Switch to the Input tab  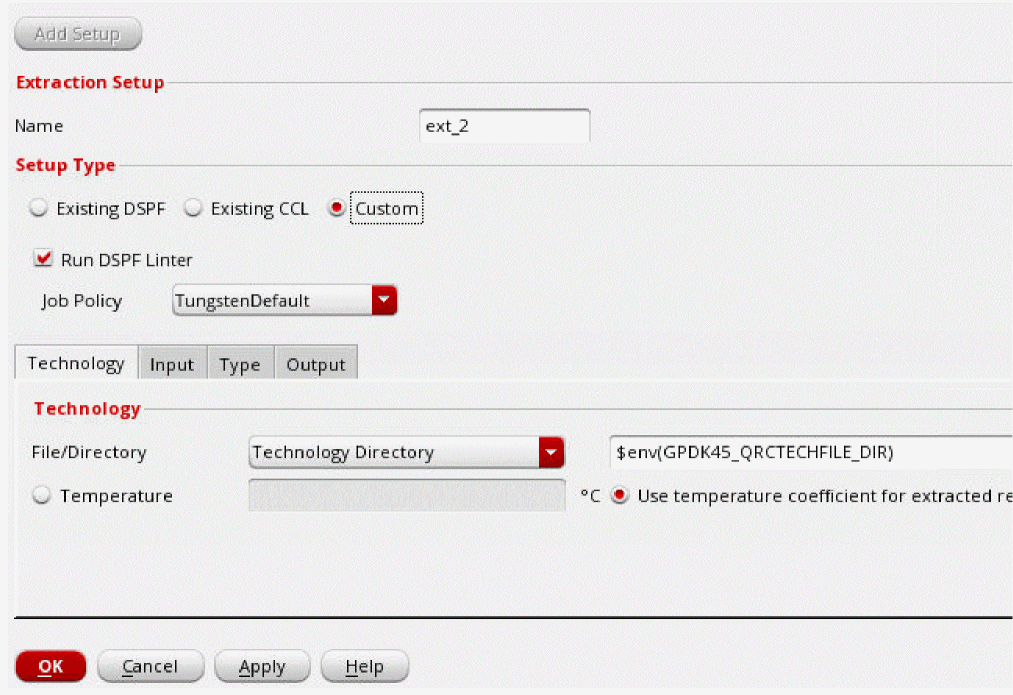coord(172,364)
